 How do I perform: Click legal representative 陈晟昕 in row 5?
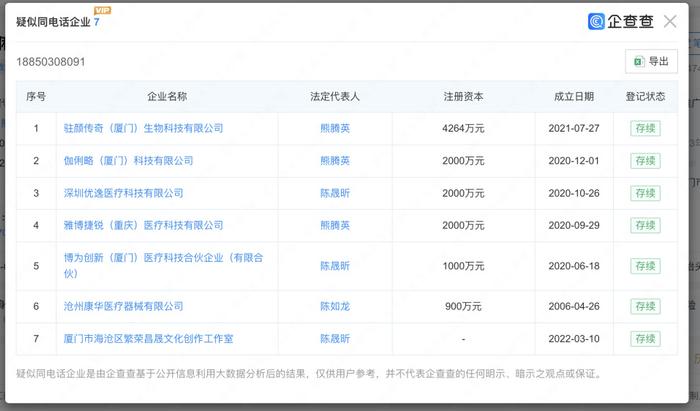point(335,266)
